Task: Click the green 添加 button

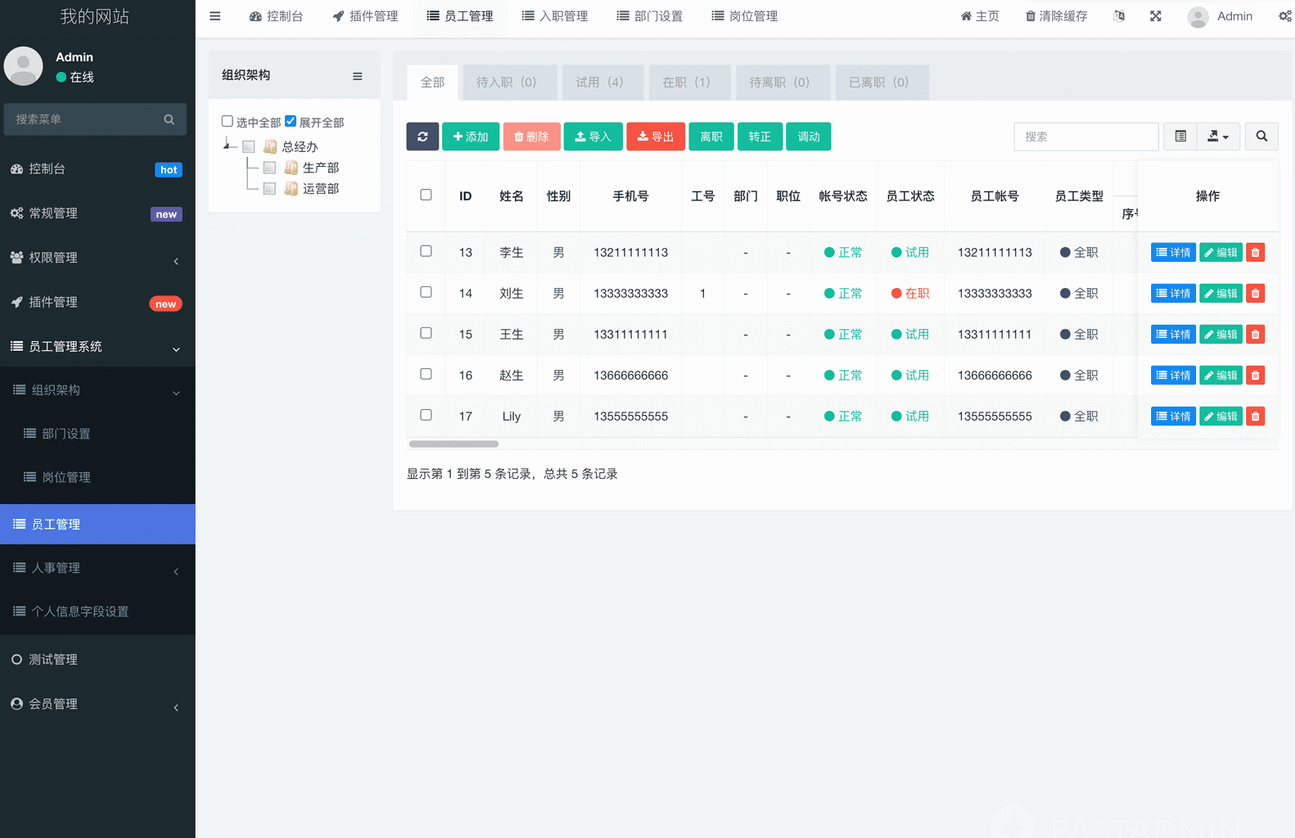Action: (x=470, y=137)
